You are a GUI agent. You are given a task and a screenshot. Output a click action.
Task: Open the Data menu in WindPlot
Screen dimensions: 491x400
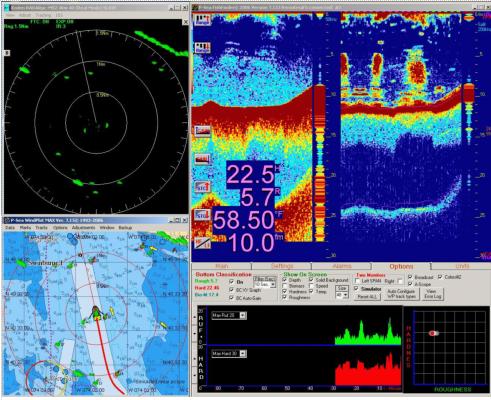click(x=10, y=228)
